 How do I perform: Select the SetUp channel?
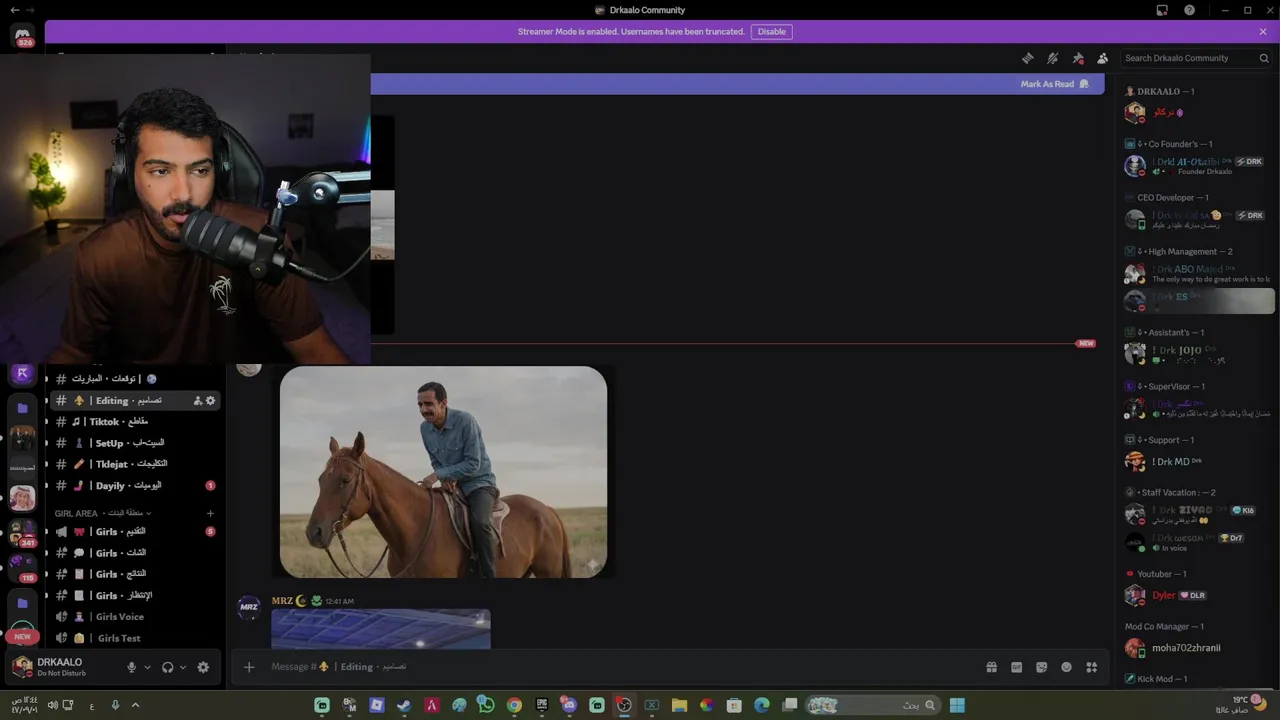(133, 442)
